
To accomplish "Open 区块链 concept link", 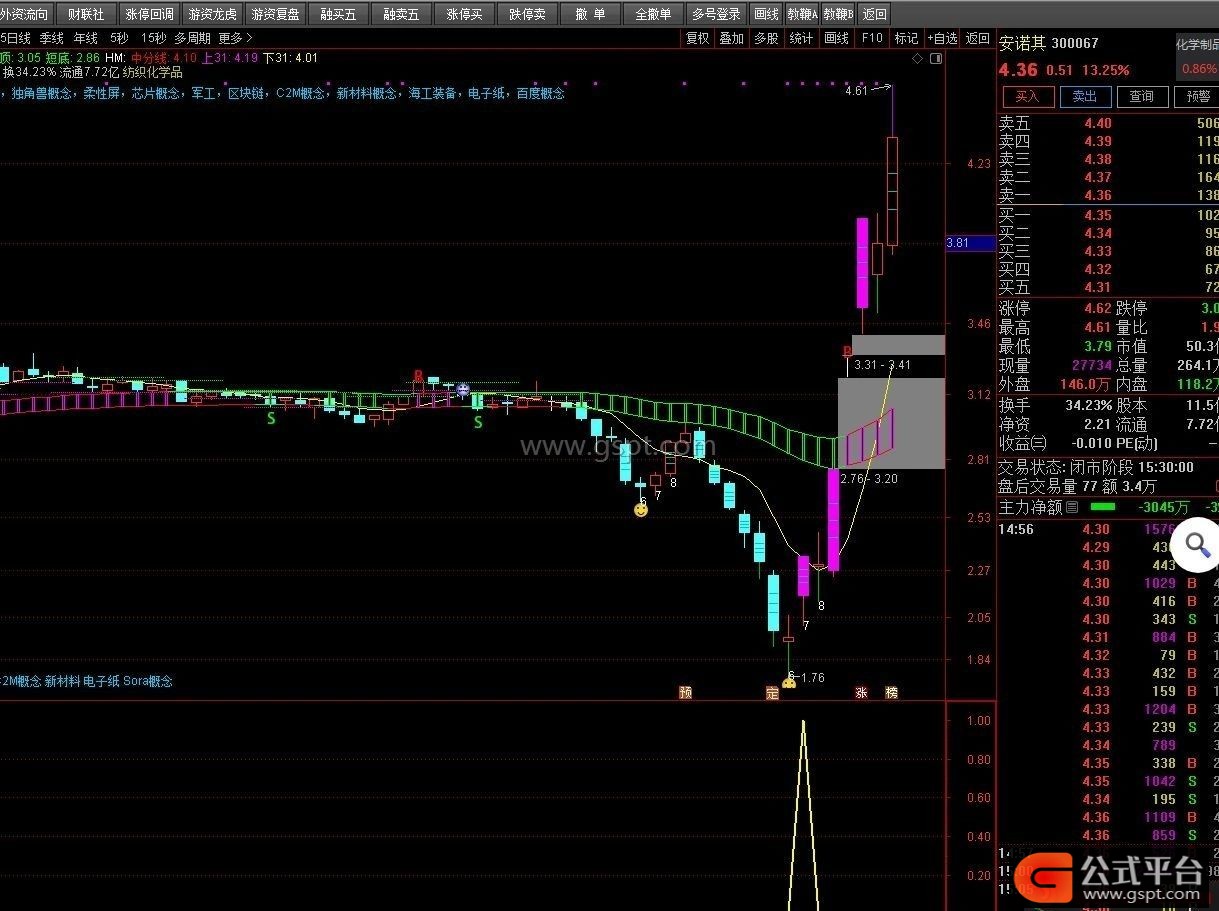I will 246,93.
